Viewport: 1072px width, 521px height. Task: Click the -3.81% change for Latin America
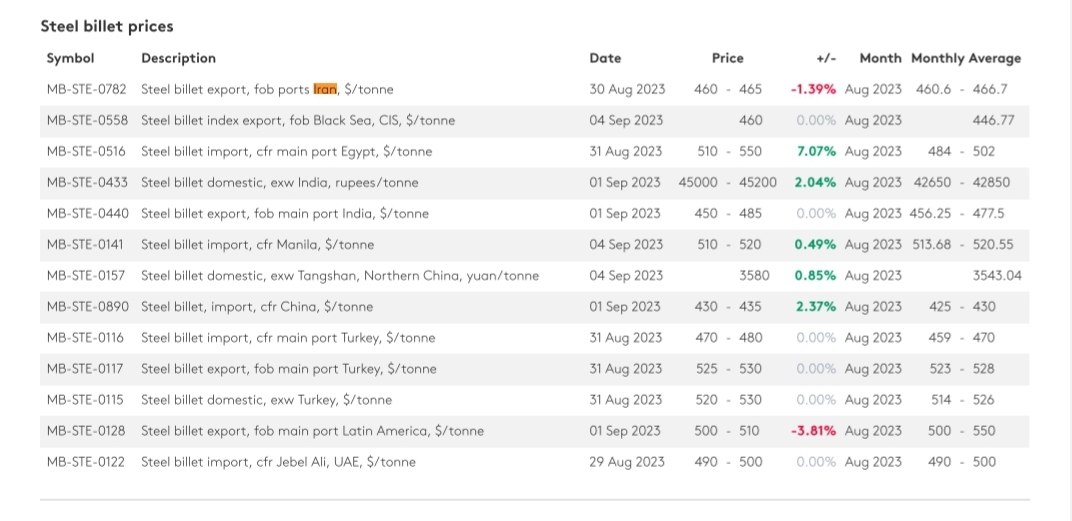point(813,431)
